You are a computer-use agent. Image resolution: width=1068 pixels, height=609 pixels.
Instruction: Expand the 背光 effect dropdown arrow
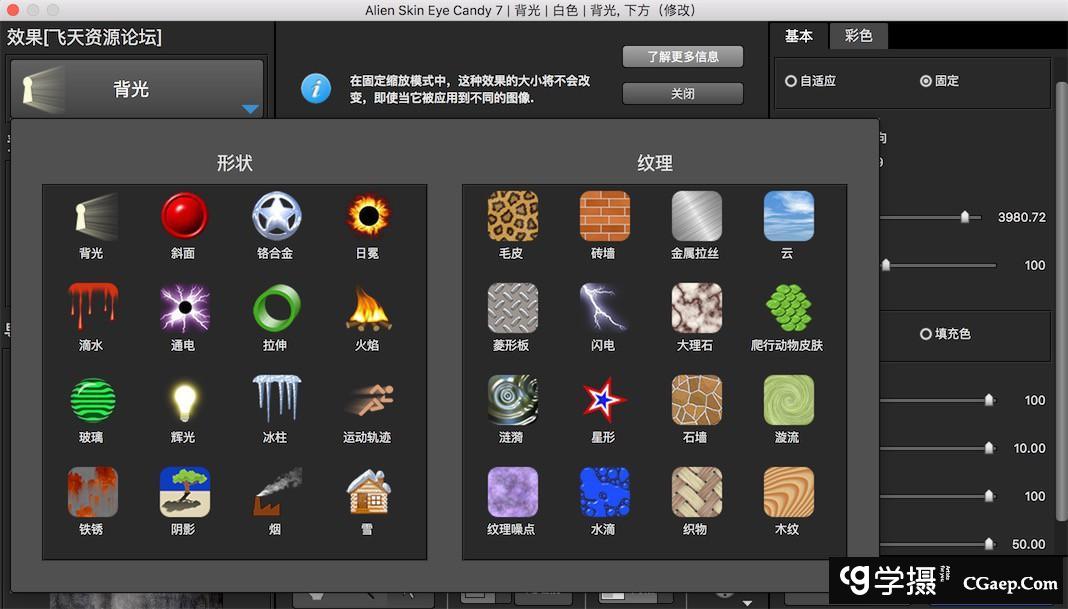(x=250, y=109)
